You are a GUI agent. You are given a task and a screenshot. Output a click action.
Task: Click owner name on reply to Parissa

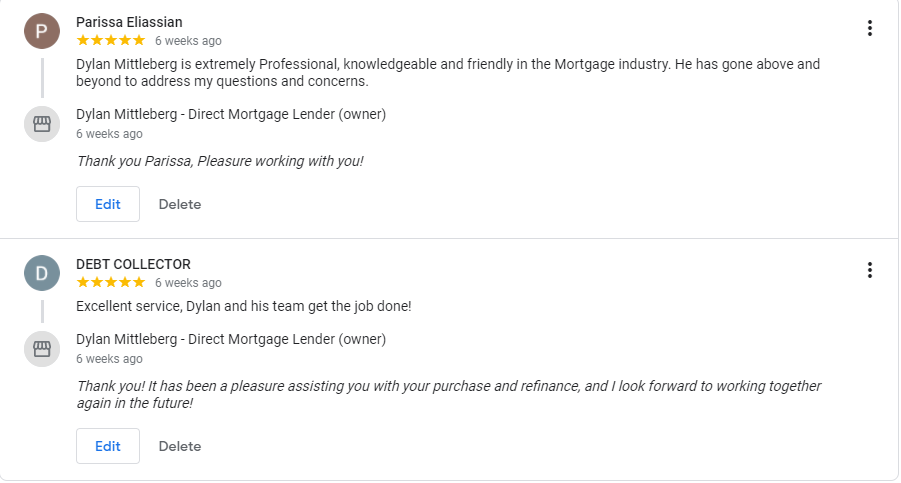pyautogui.click(x=231, y=114)
